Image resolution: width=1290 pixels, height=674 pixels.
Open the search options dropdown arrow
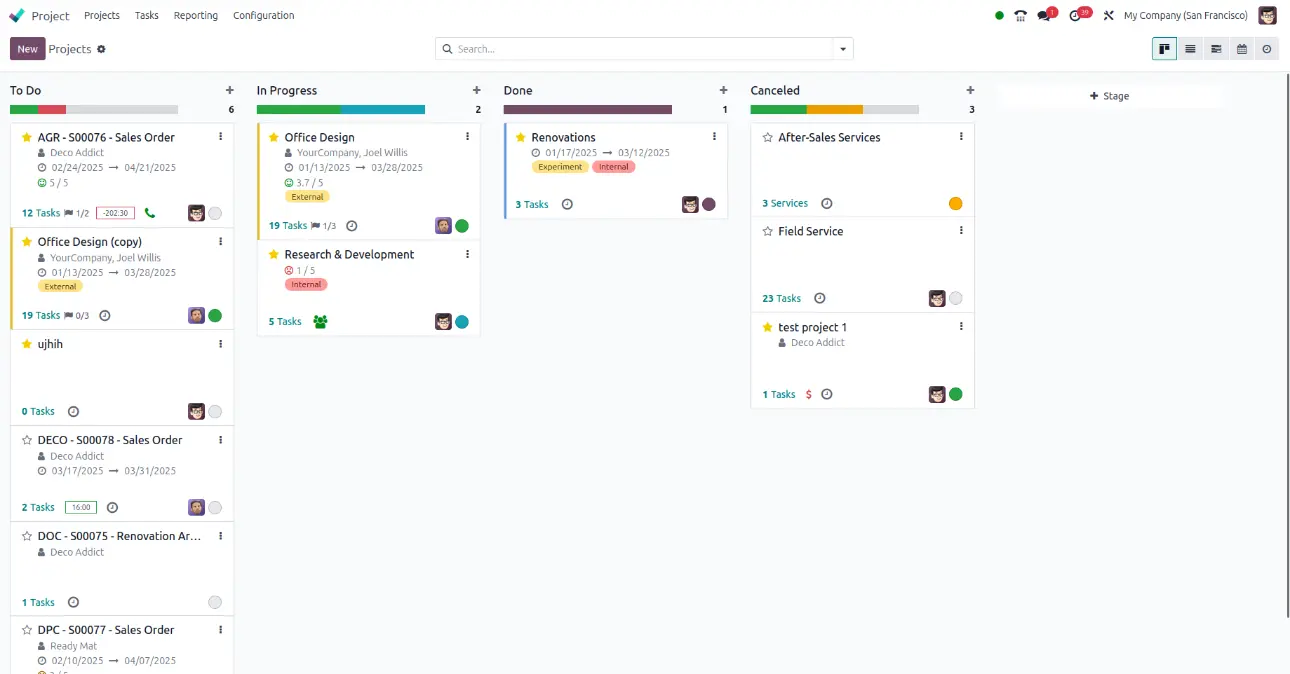[843, 49]
